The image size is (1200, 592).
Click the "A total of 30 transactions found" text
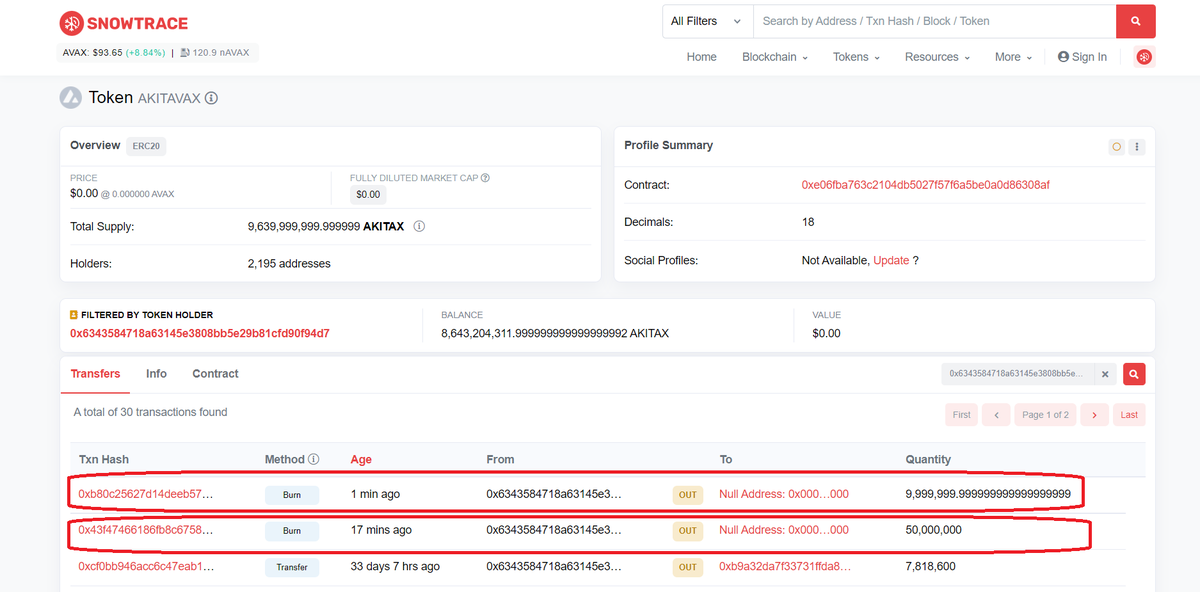tap(150, 412)
